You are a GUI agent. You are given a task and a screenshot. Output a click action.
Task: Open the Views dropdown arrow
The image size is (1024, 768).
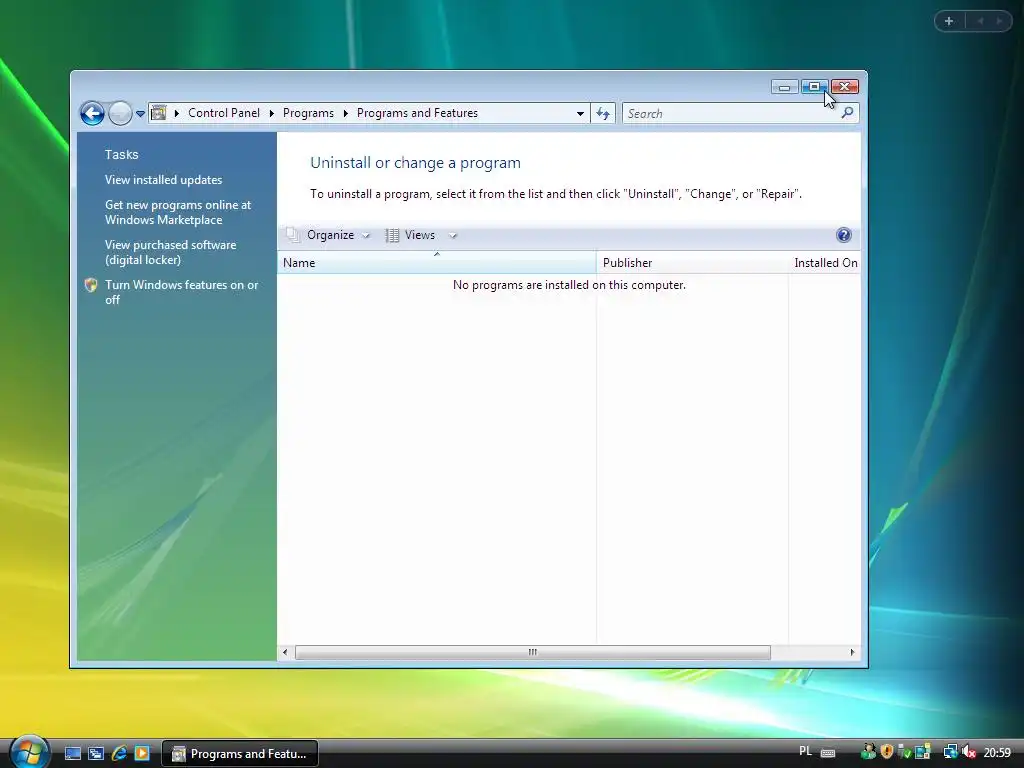453,236
